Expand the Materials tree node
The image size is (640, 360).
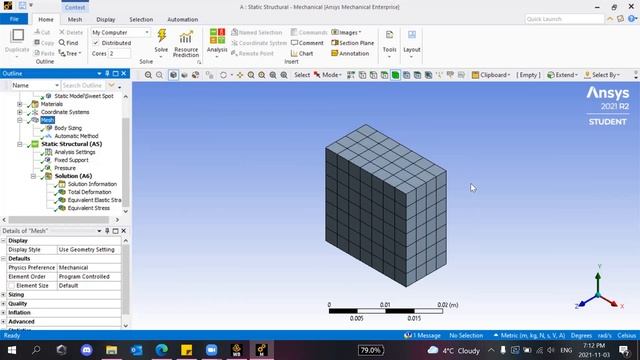click(x=20, y=104)
